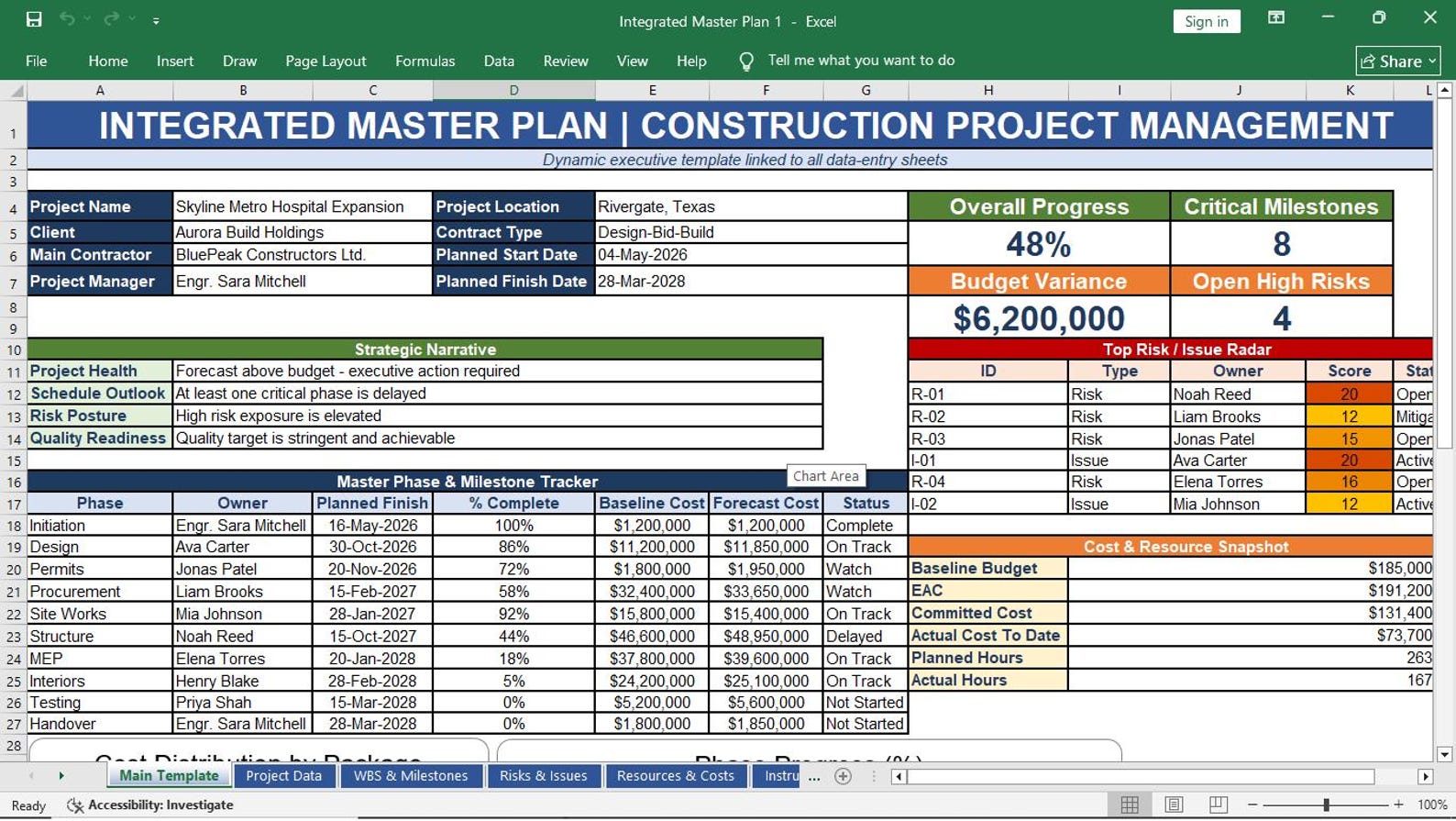Open the Help ribbon tab
Screen dimensions: 1456x821
coord(691,61)
